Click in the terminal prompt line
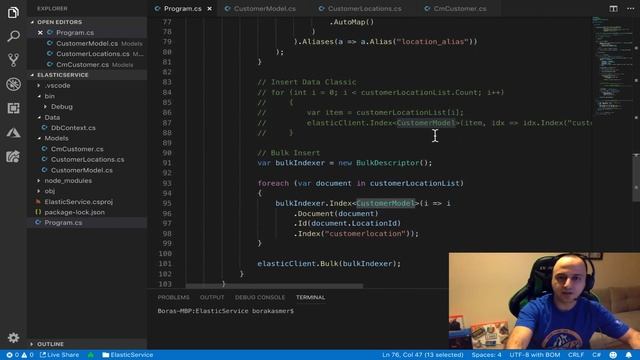This screenshot has height=360, width=640. pyautogui.click(x=226, y=311)
